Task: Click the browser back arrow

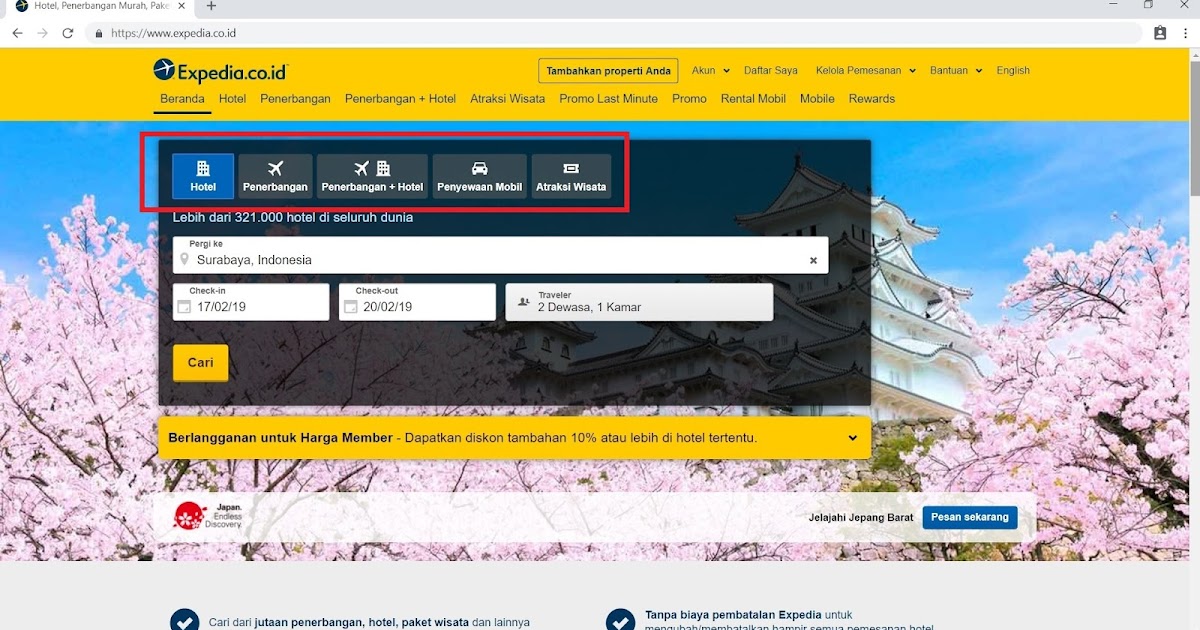Action: point(17,33)
